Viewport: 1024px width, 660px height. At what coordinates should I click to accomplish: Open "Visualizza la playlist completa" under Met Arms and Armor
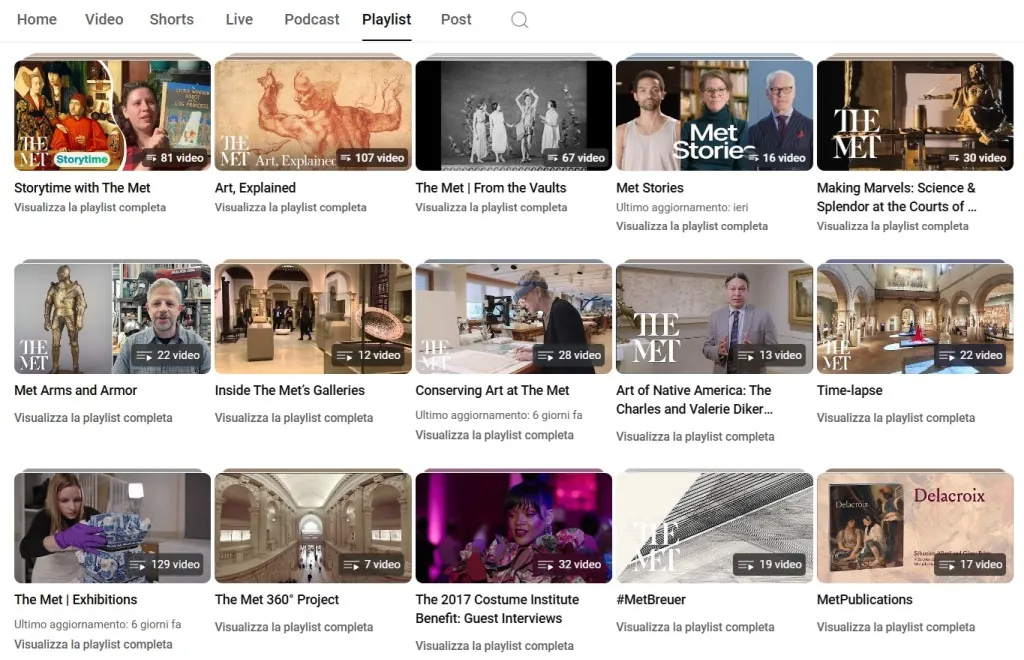94,417
